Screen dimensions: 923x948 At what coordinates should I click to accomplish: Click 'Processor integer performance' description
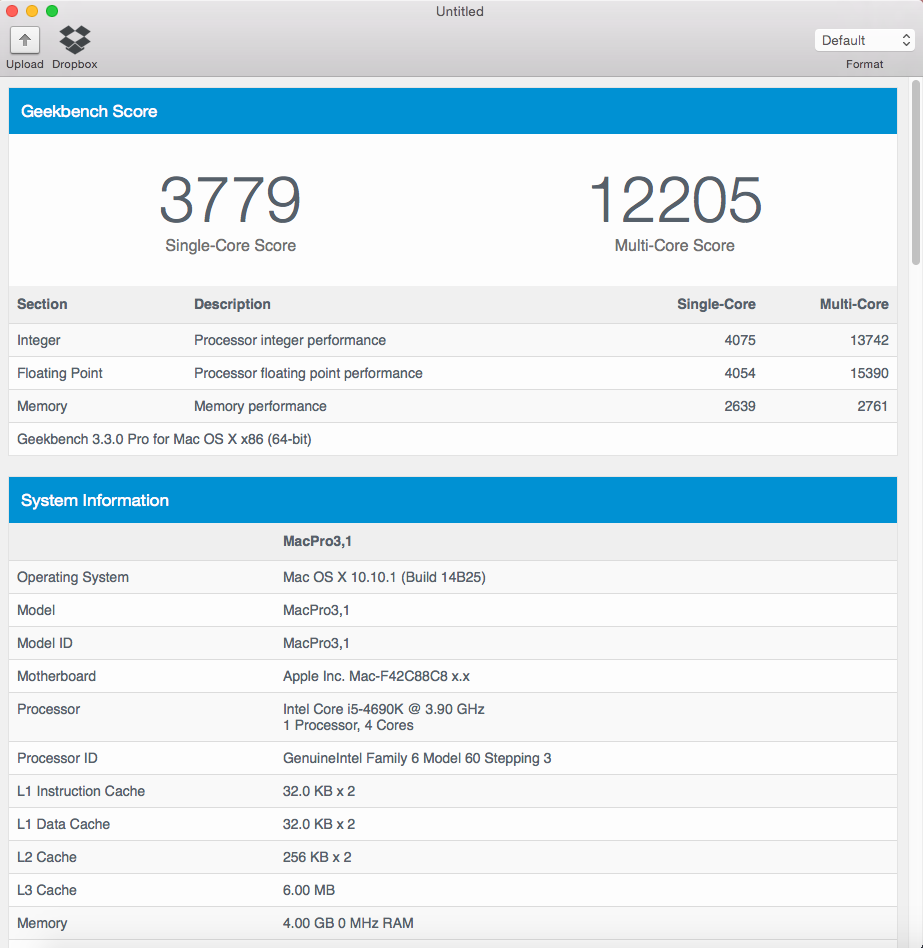(x=290, y=340)
